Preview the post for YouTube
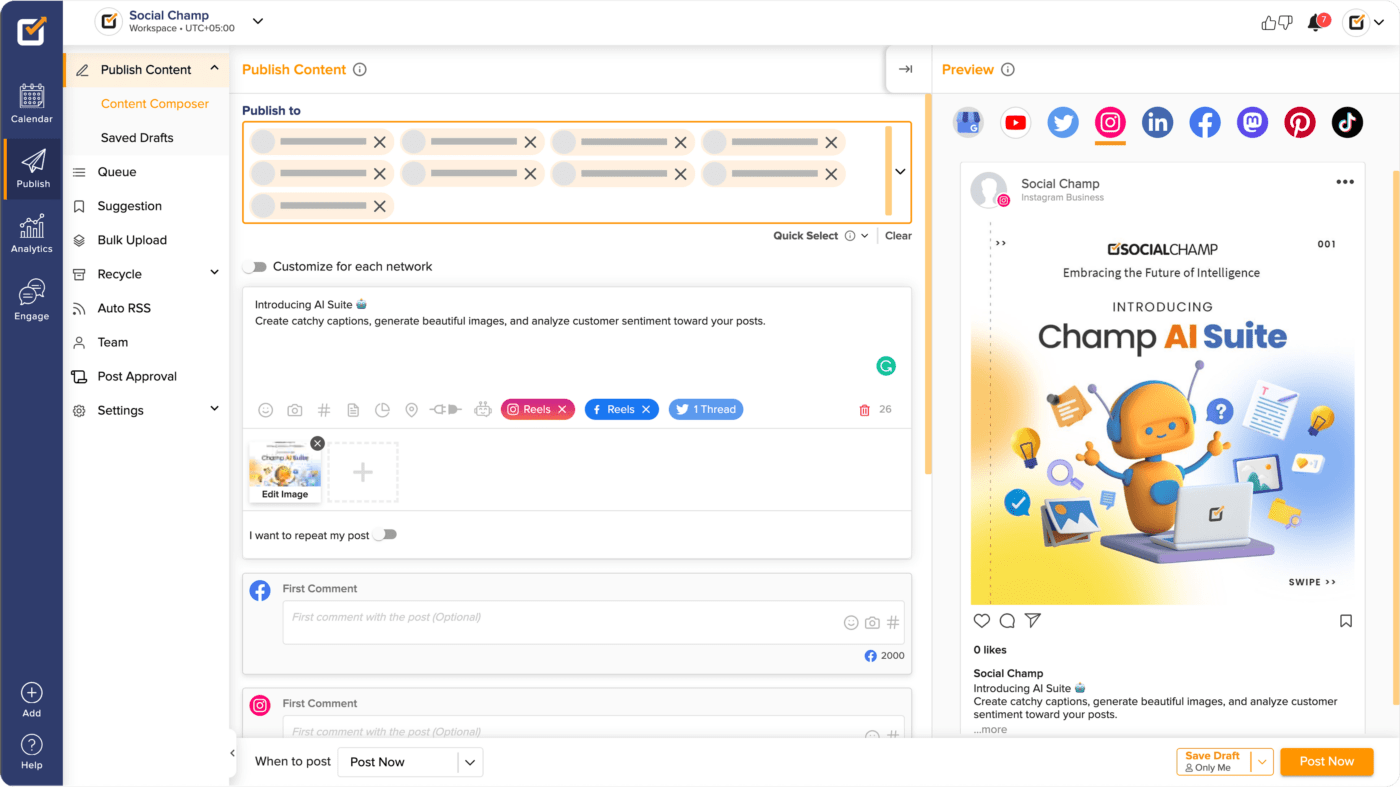The width and height of the screenshot is (1400, 787). click(x=1015, y=123)
